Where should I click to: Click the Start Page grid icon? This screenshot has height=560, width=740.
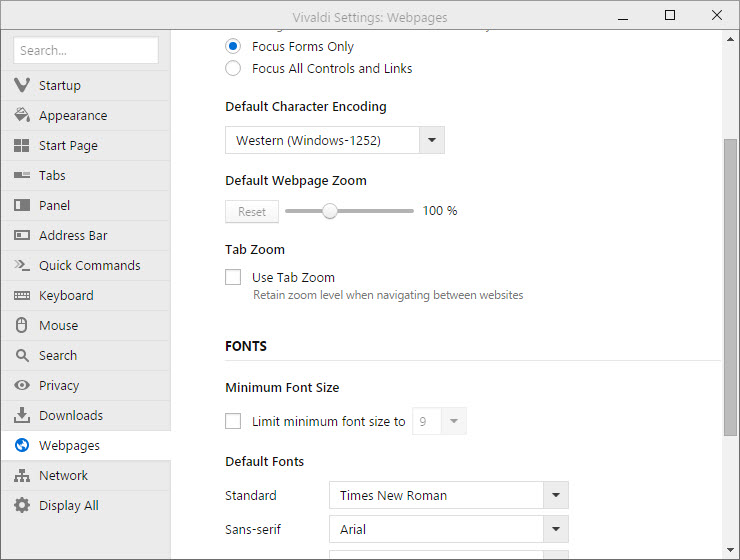pos(22,145)
